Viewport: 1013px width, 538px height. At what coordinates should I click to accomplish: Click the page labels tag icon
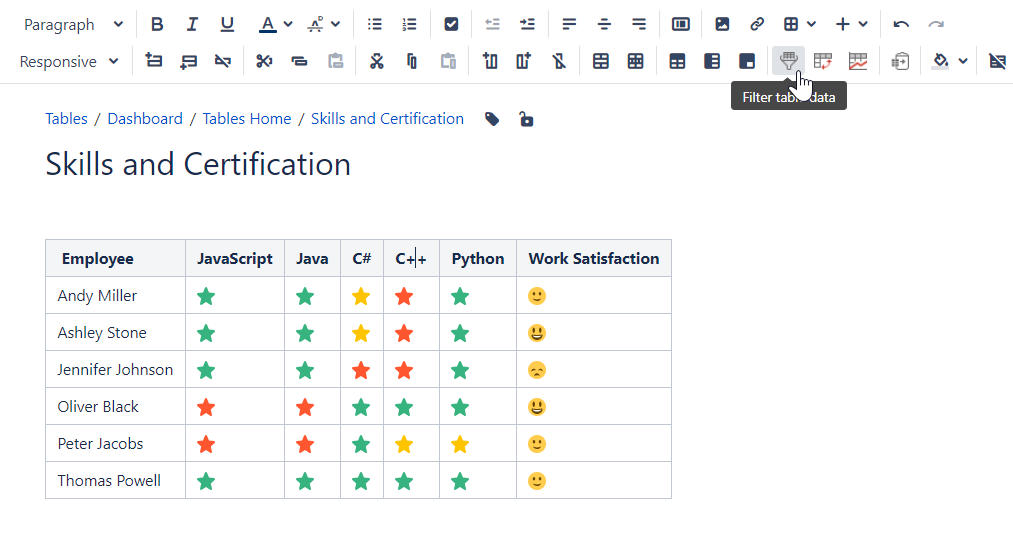[492, 119]
